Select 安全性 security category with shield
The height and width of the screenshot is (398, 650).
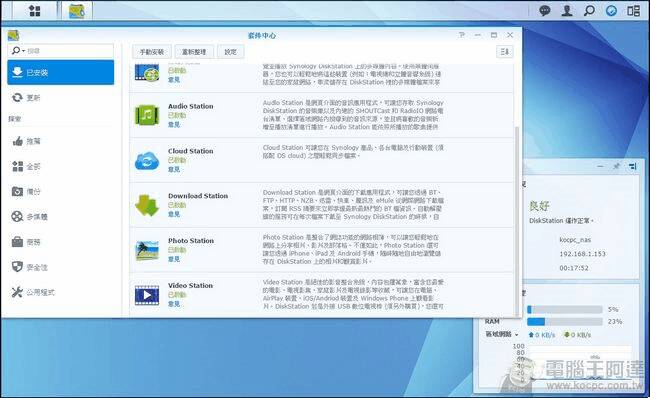61,267
